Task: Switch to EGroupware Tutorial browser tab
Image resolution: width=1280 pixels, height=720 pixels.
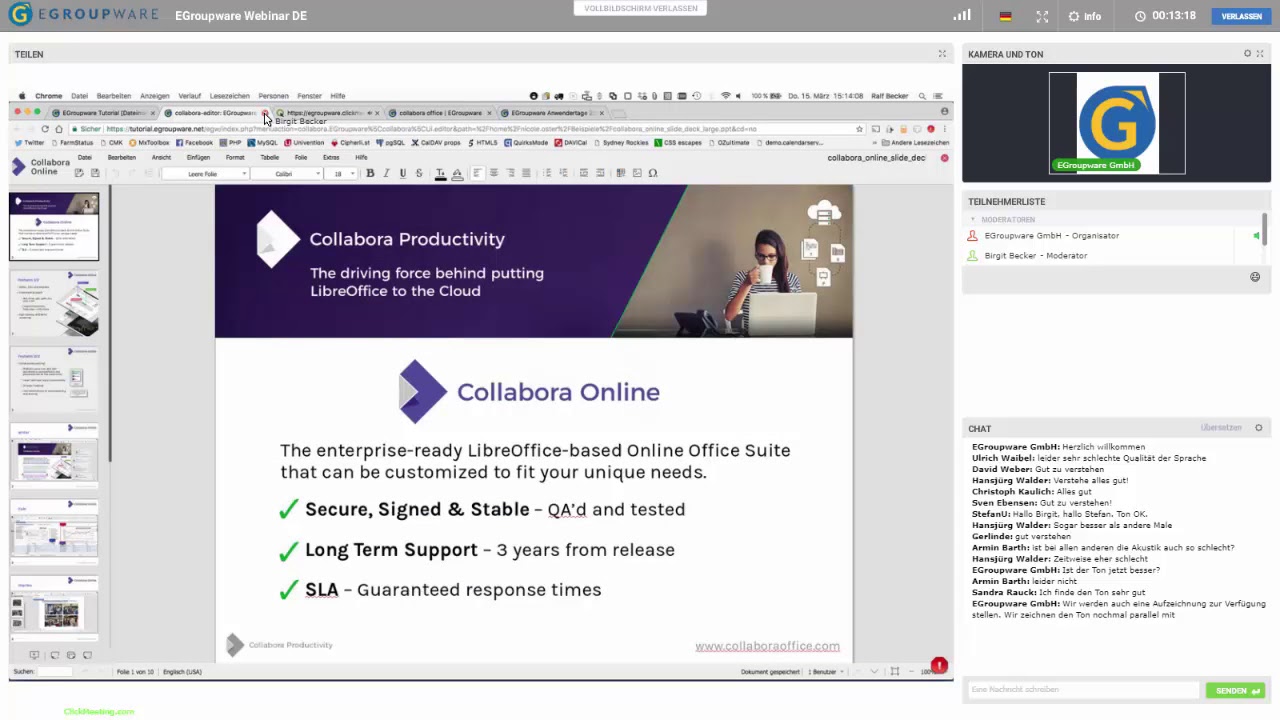Action: (103, 113)
